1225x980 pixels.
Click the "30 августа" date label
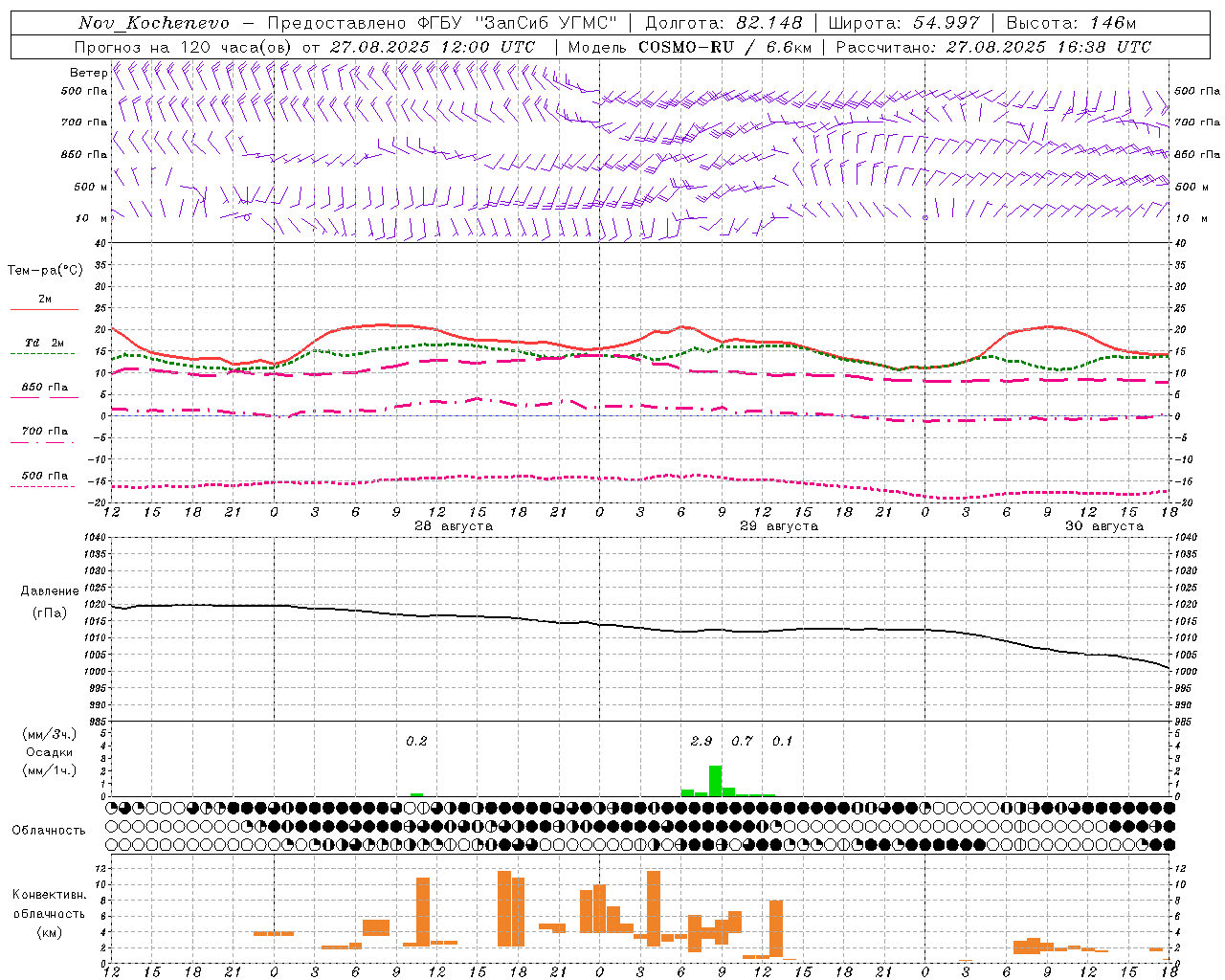click(1104, 526)
